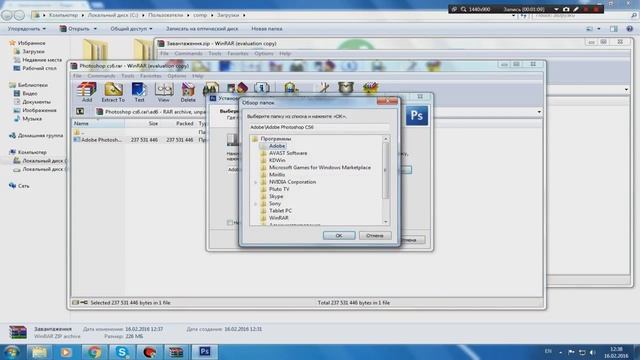Click Новая папка in Explorer toolbar
Image resolution: width=640 pixels, height=360 pixels.
[267, 29]
